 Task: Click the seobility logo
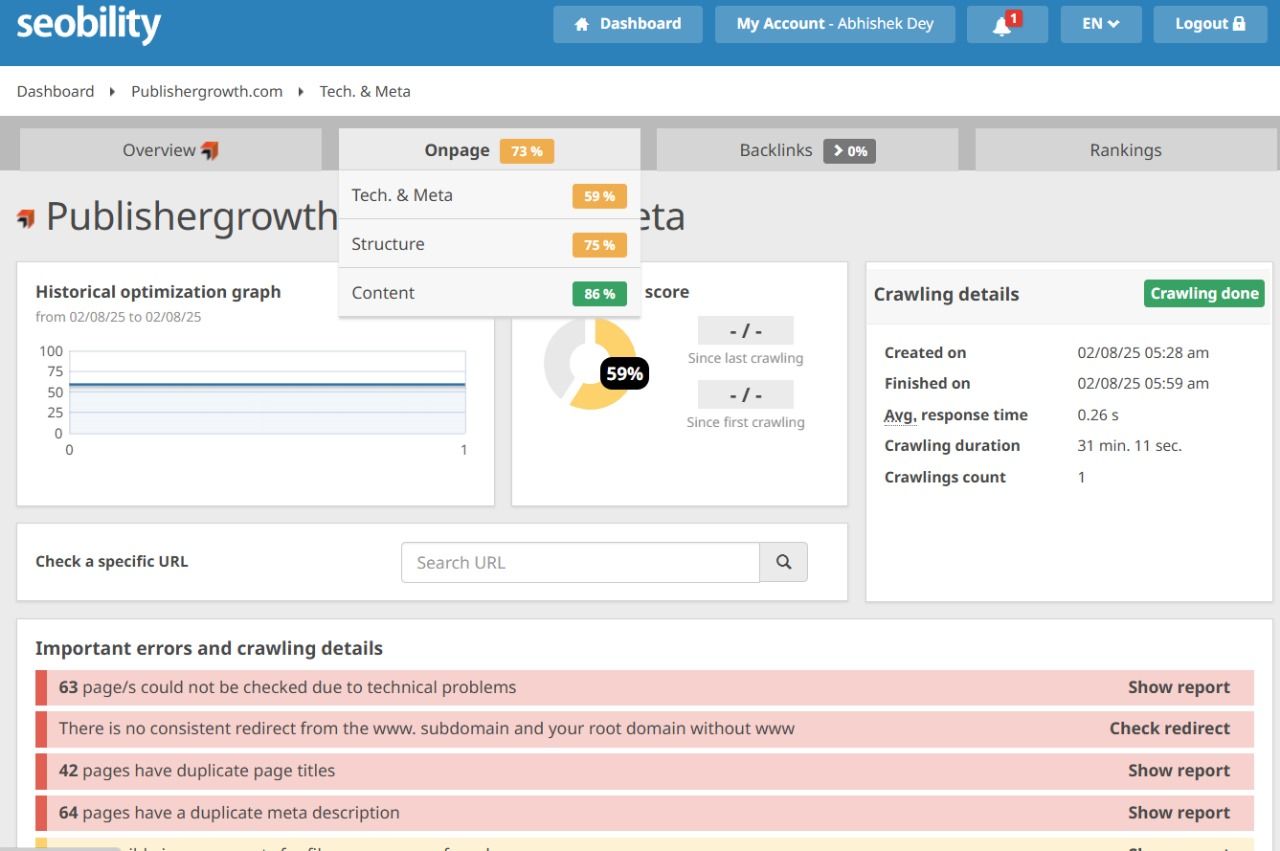pyautogui.click(x=88, y=25)
